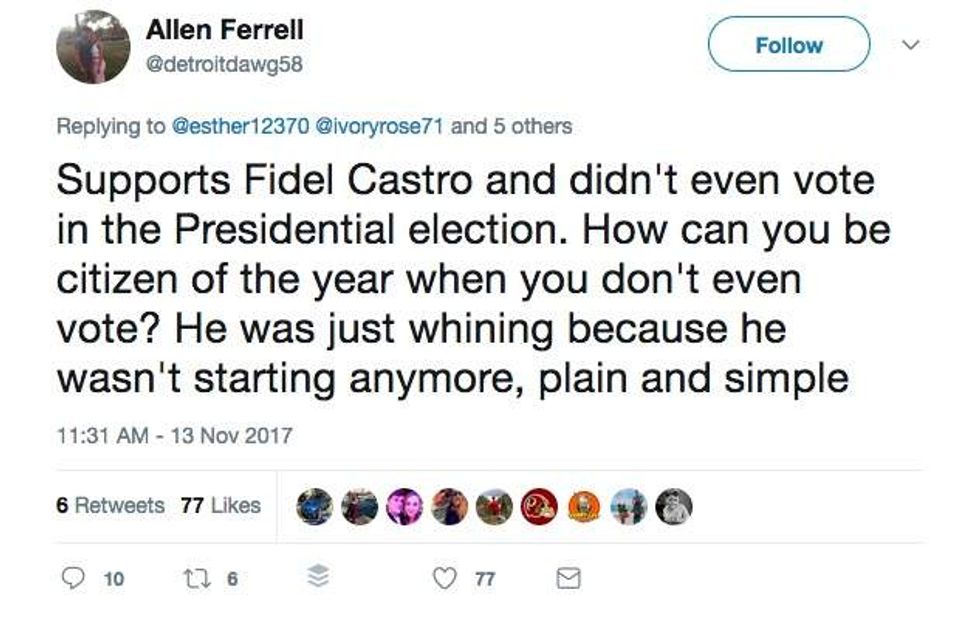This screenshot has width=980, height=621.
Task: Click the Allen Ferrell display name
Action: 224,31
